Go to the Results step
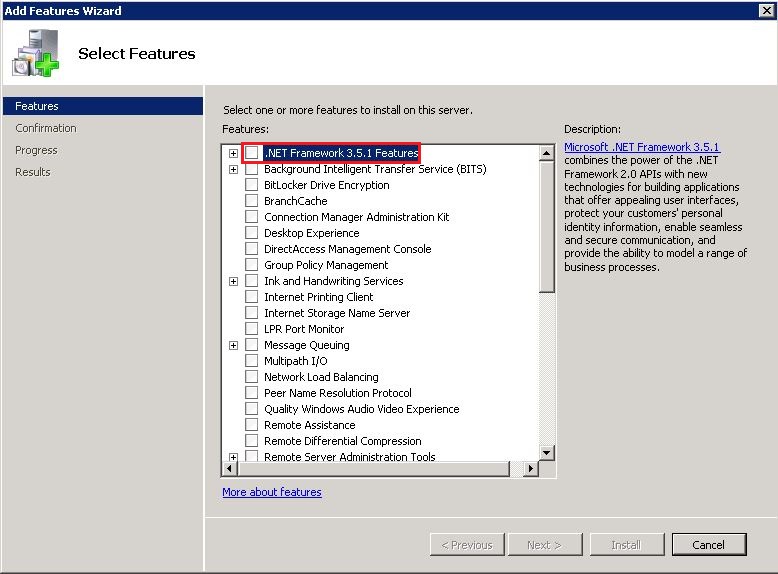 click(33, 172)
